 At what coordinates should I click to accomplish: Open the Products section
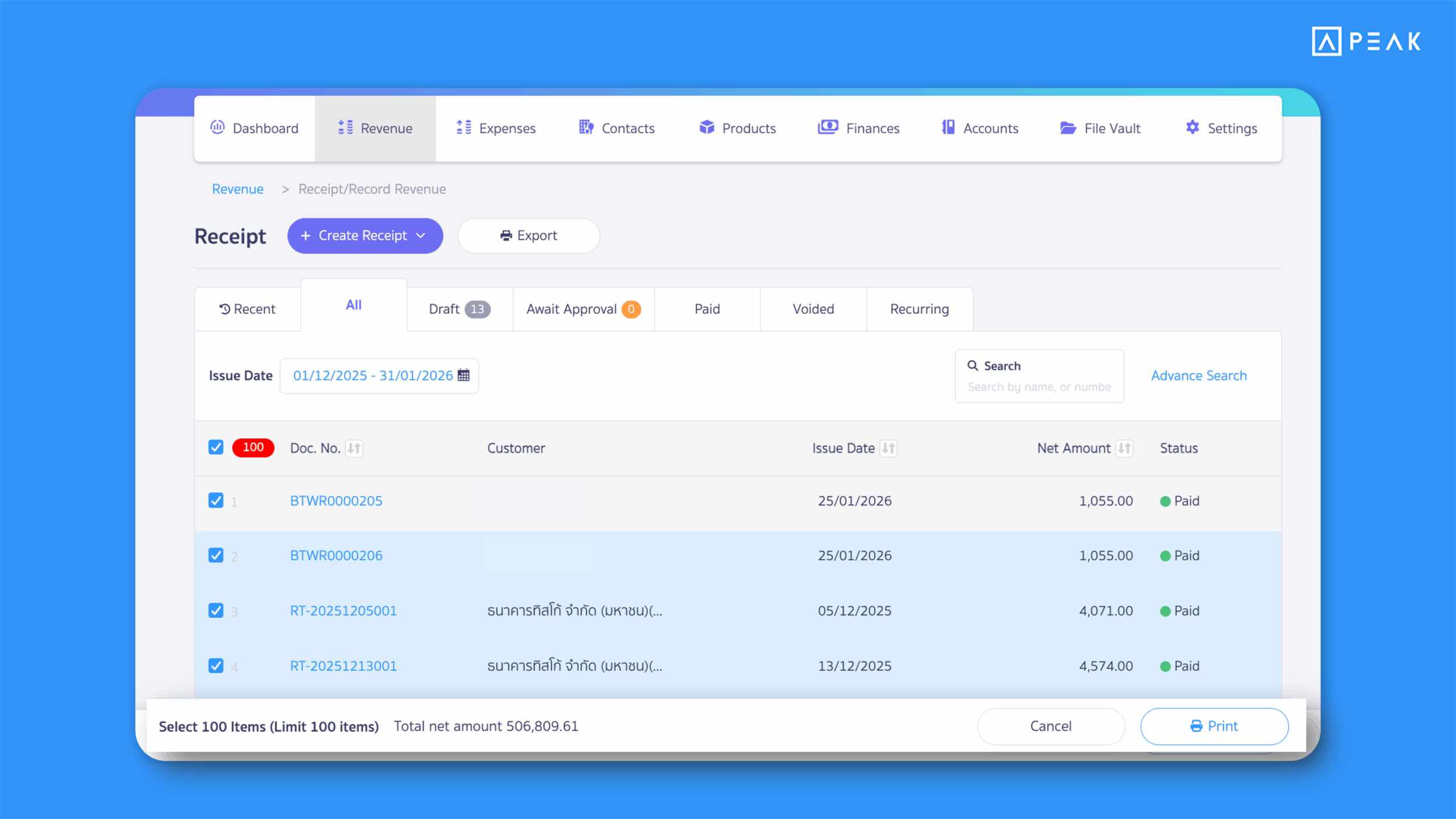(737, 128)
